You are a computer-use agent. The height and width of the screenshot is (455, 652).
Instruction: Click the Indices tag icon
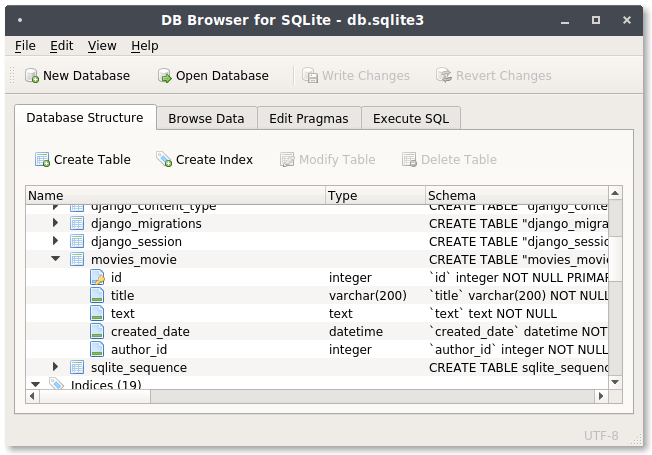click(x=56, y=384)
